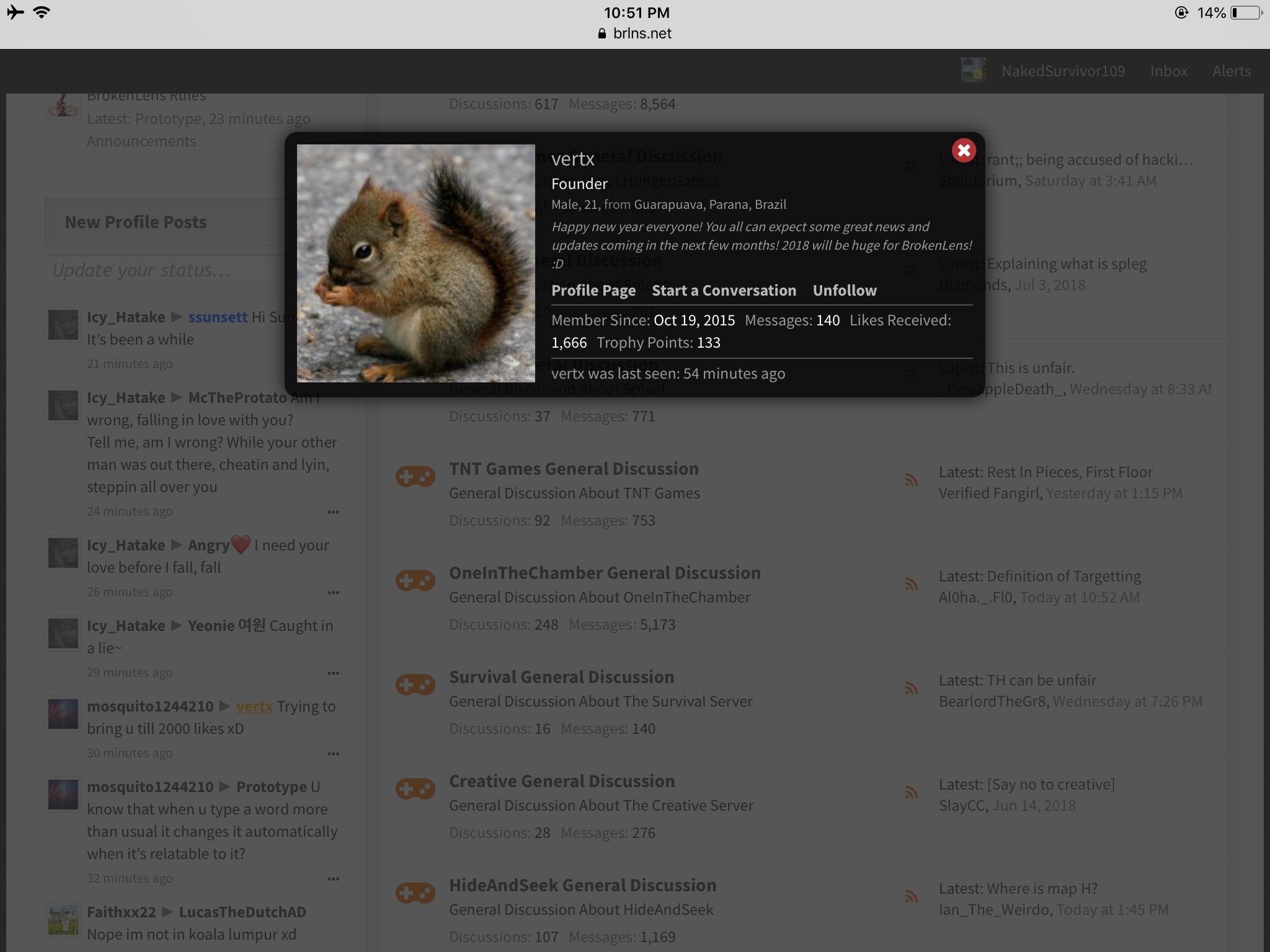Click vertx's squirrel avatar image
The image size is (1270, 952).
tap(415, 263)
